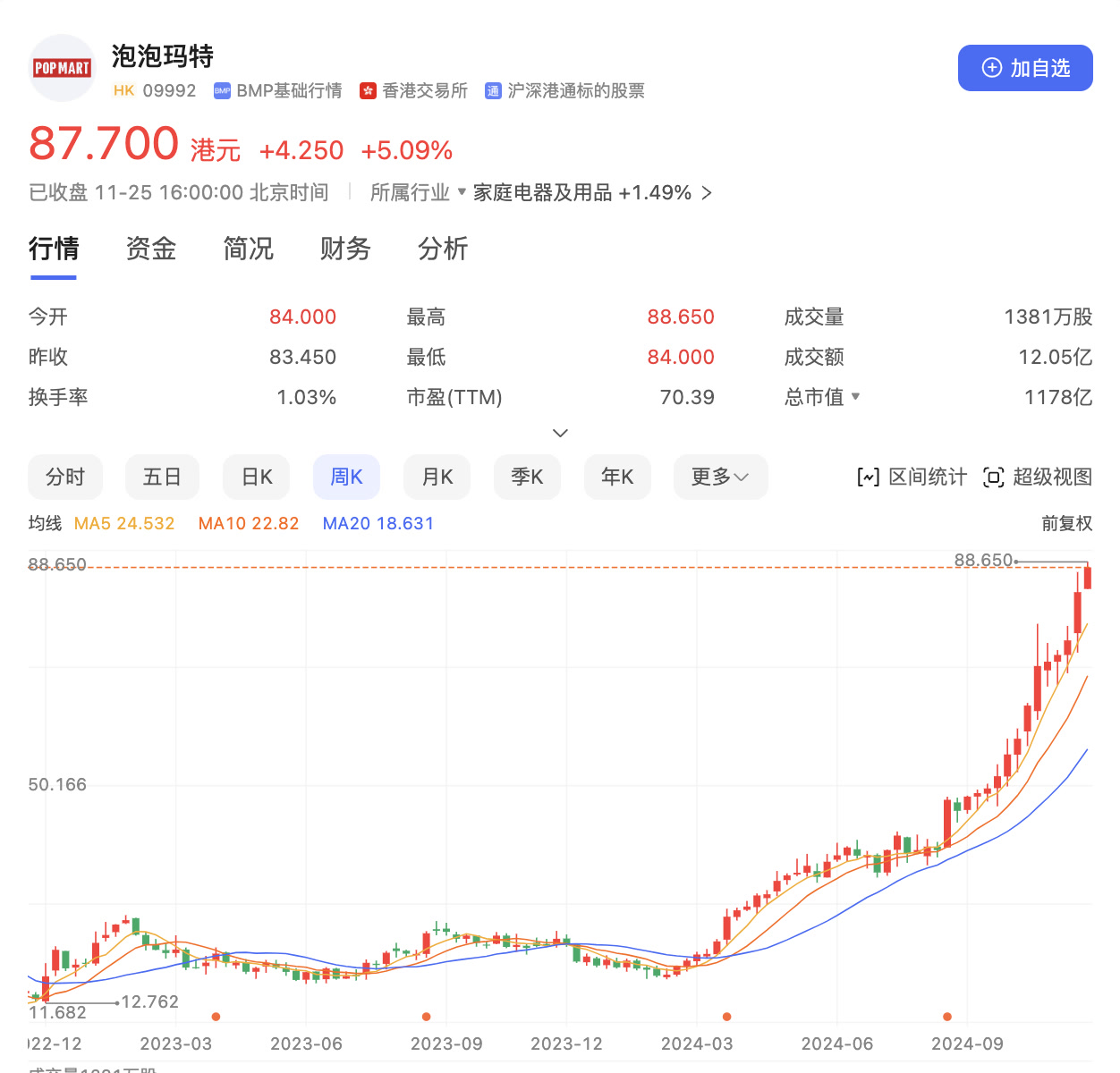The width and height of the screenshot is (1120, 1073).
Task: Expand more quote details with the down chevron
Action: pyautogui.click(x=560, y=434)
